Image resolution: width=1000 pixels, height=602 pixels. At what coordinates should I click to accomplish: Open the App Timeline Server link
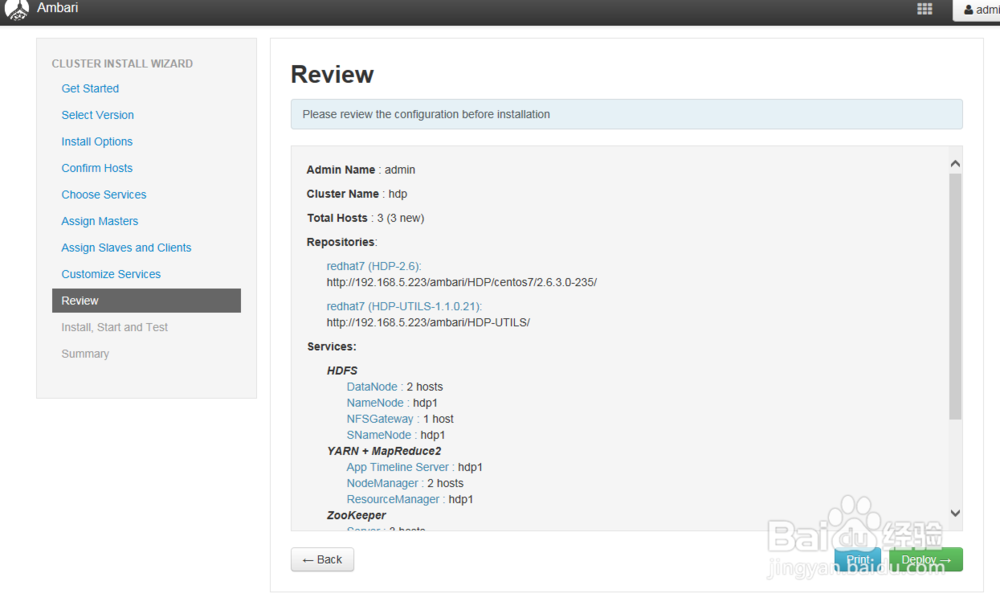(x=397, y=466)
